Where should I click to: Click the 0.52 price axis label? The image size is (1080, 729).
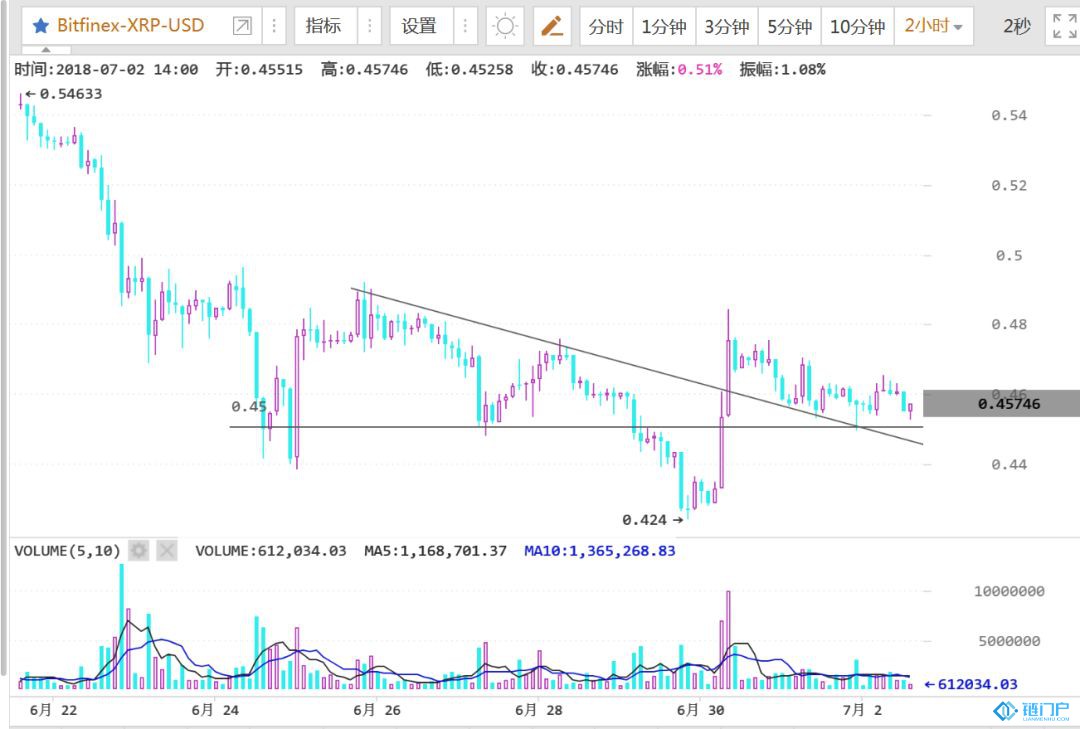1009,185
